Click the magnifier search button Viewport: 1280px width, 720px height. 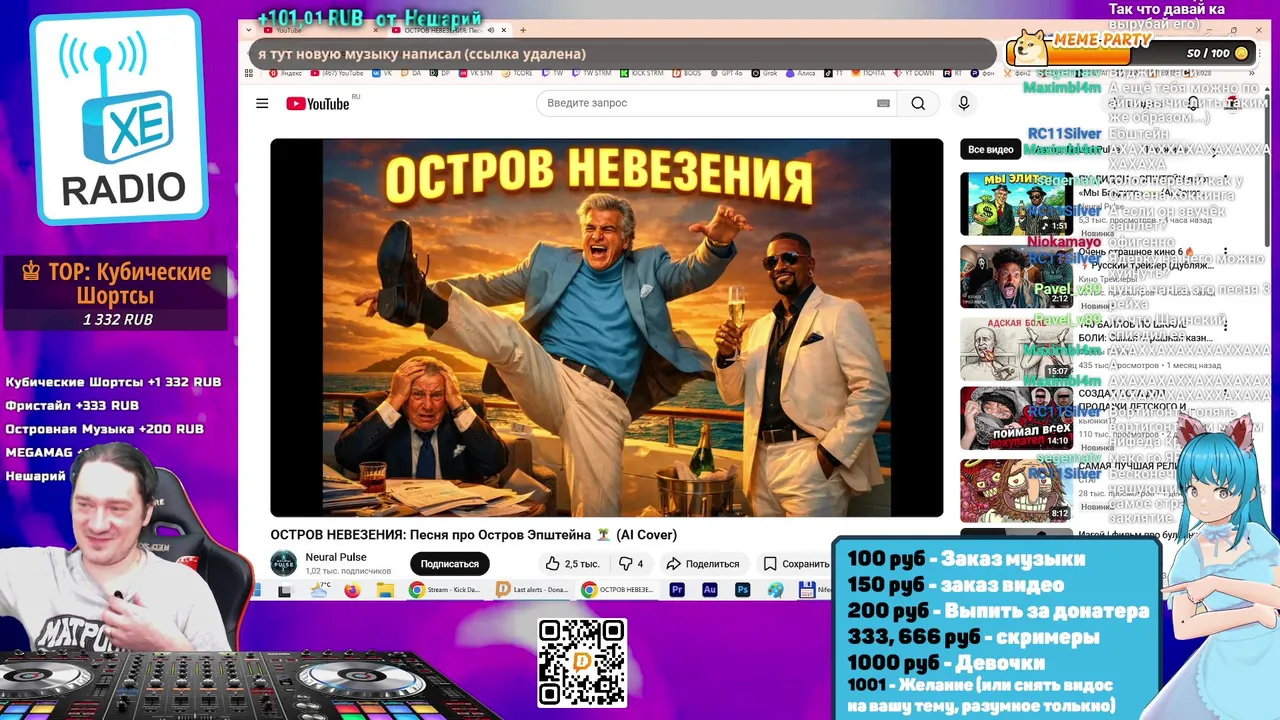pyautogui.click(x=918, y=103)
